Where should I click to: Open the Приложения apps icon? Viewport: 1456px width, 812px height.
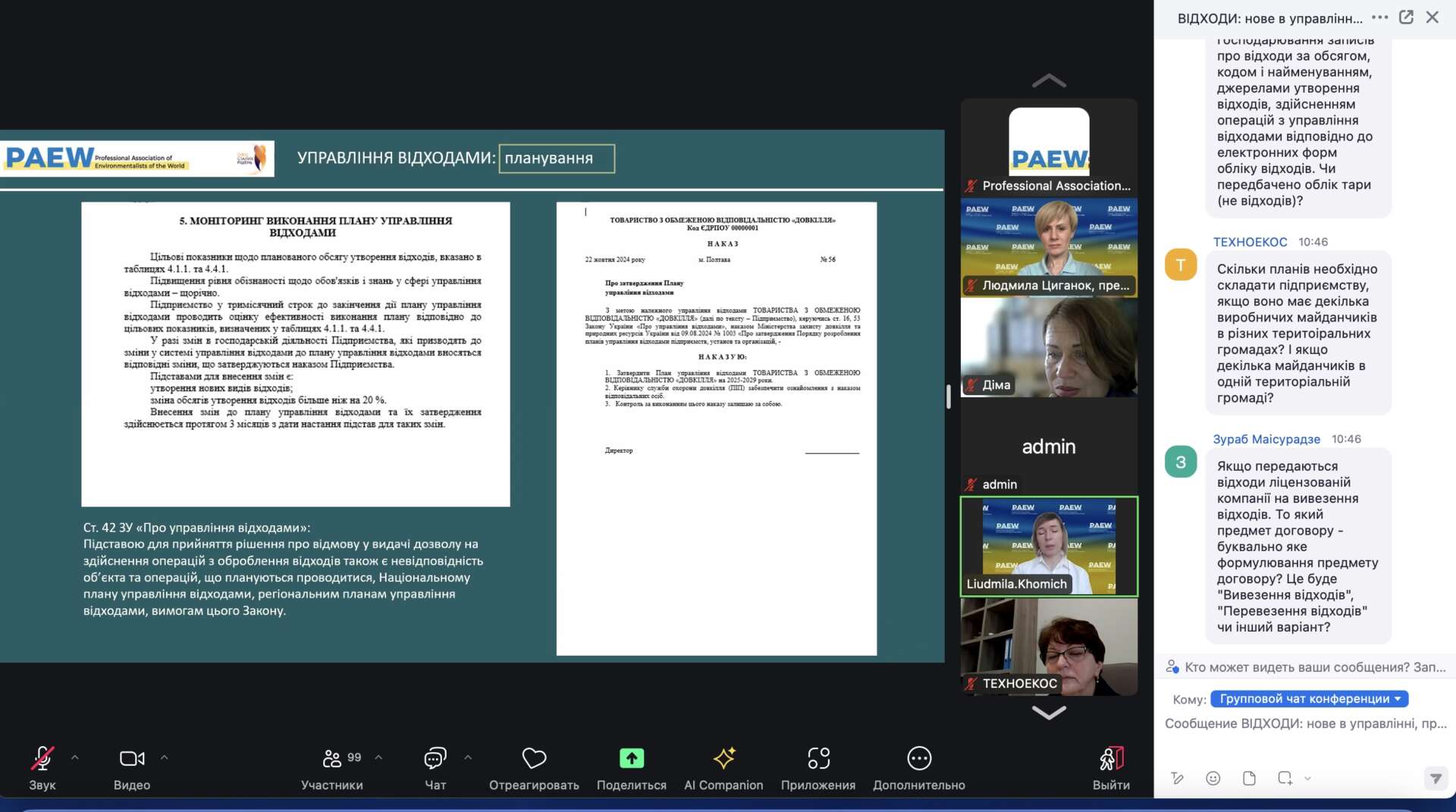click(818, 759)
